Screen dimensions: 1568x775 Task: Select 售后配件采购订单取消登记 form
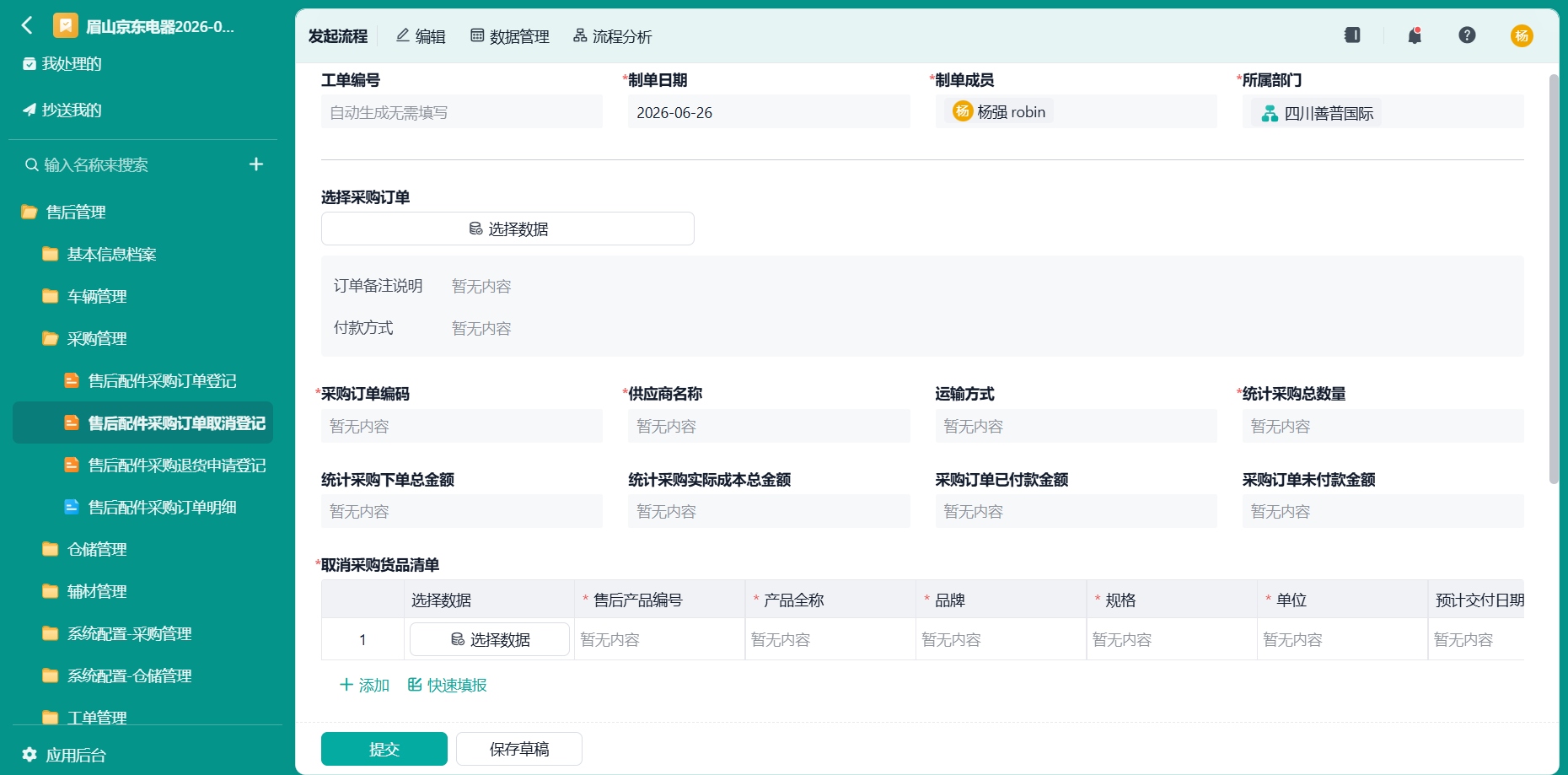click(x=142, y=422)
